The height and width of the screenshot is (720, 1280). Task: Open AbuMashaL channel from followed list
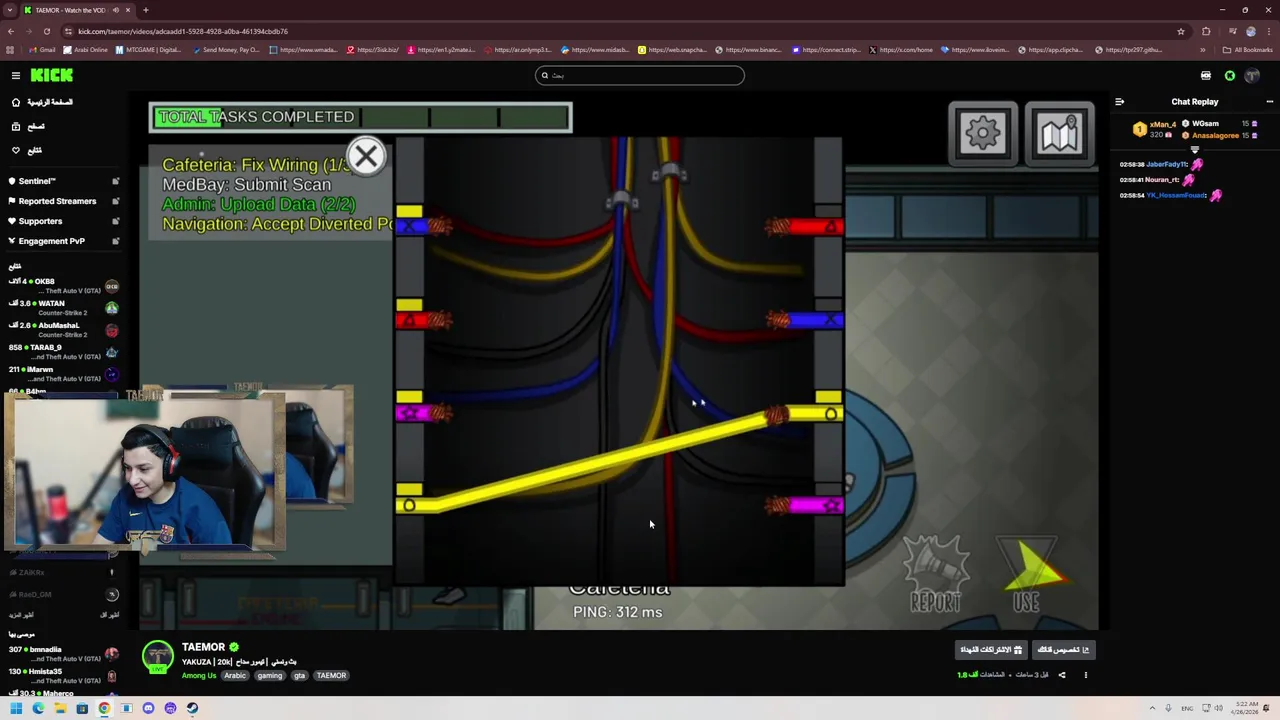point(62,330)
